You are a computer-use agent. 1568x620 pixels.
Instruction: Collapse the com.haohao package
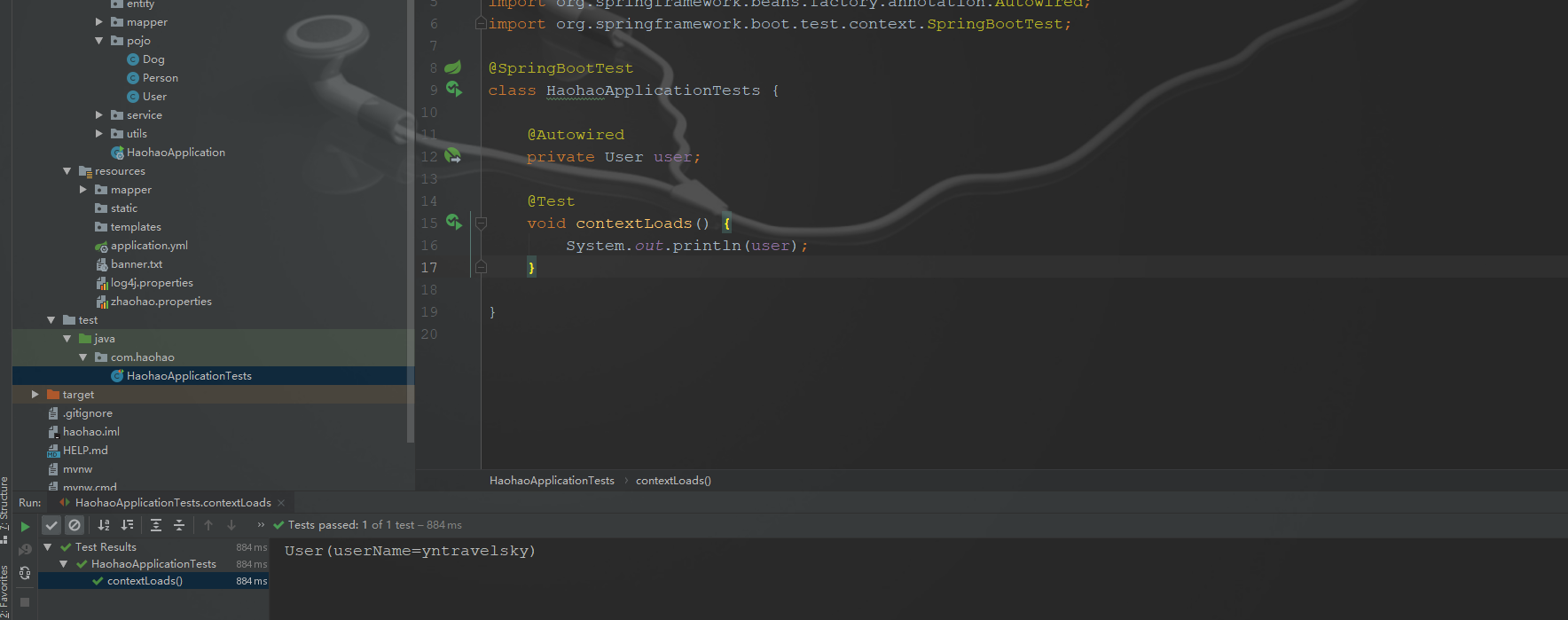pos(83,357)
